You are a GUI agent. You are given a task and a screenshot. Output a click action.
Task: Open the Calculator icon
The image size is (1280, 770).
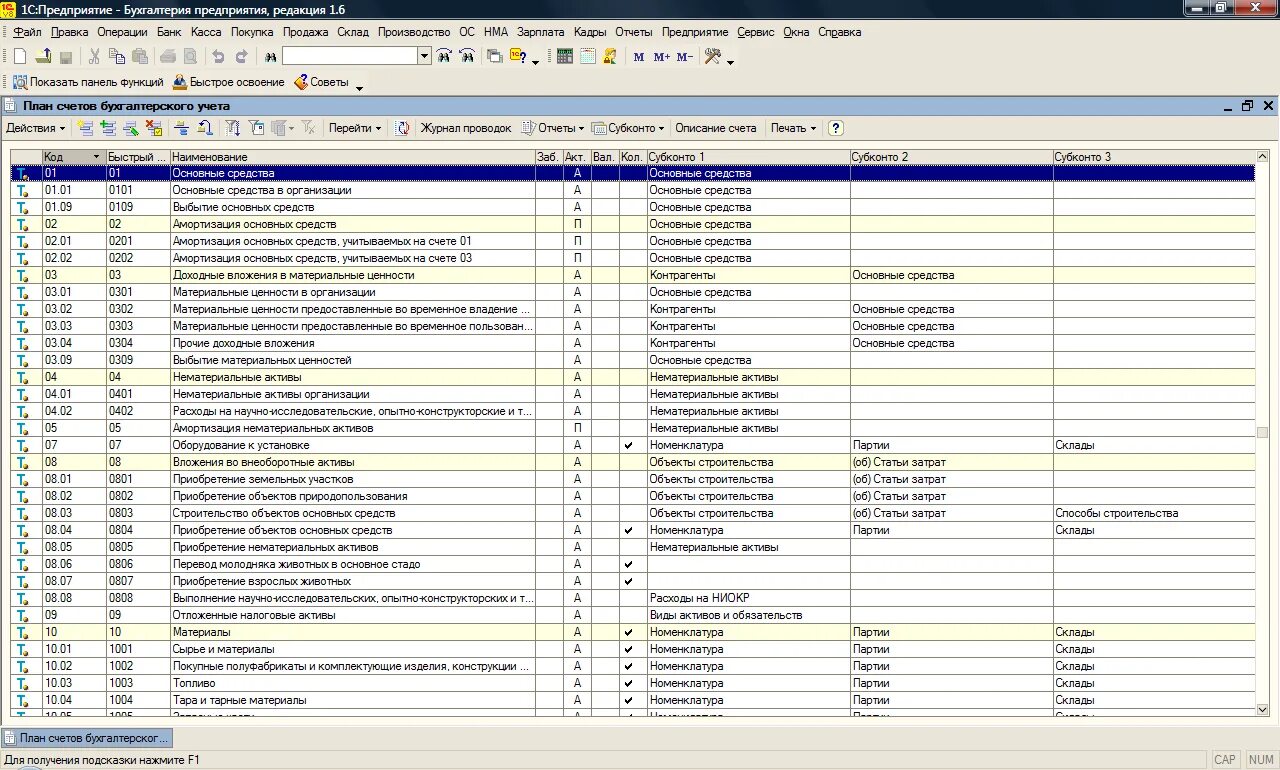(565, 57)
